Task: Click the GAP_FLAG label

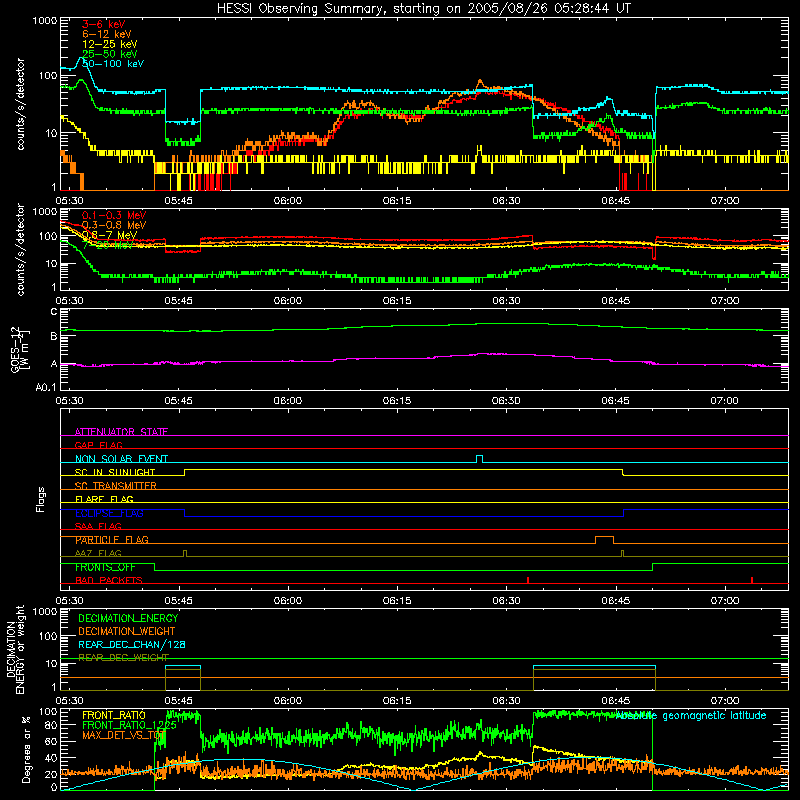Action: pyautogui.click(x=98, y=445)
